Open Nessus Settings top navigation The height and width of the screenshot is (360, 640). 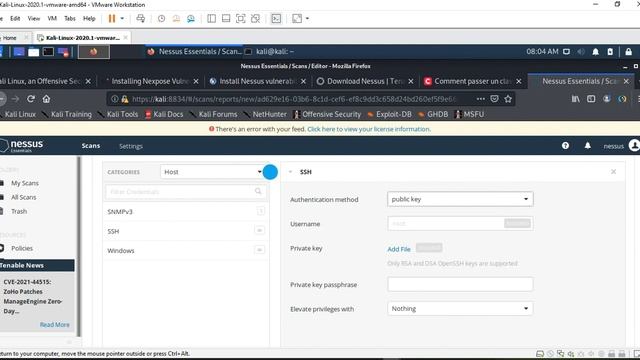pos(131,146)
